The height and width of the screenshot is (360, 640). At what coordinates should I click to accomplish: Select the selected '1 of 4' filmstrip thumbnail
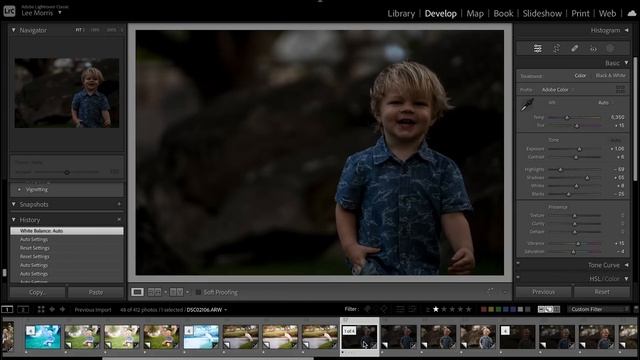point(359,337)
